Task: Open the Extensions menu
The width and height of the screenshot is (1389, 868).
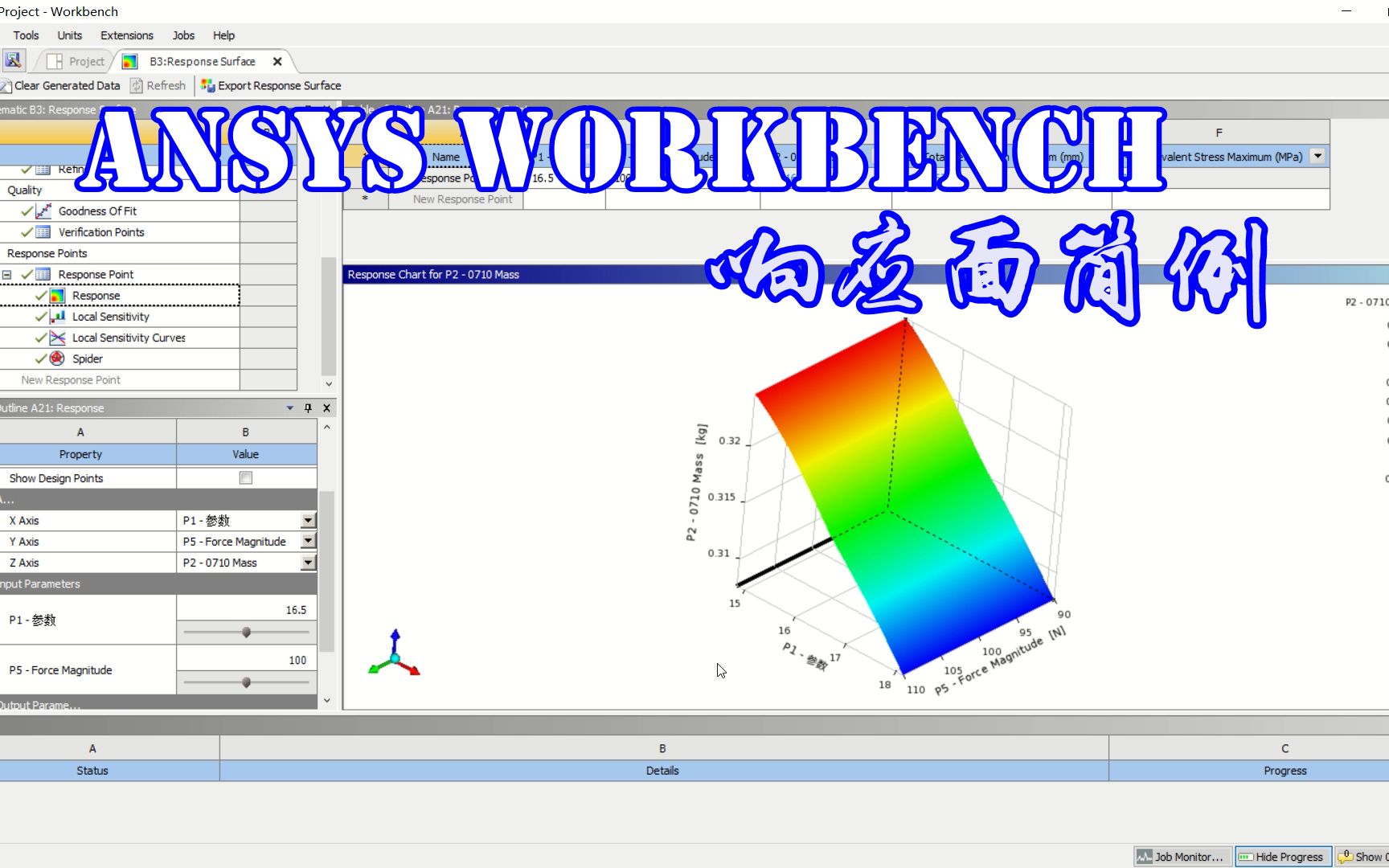Action: pyautogui.click(x=127, y=35)
